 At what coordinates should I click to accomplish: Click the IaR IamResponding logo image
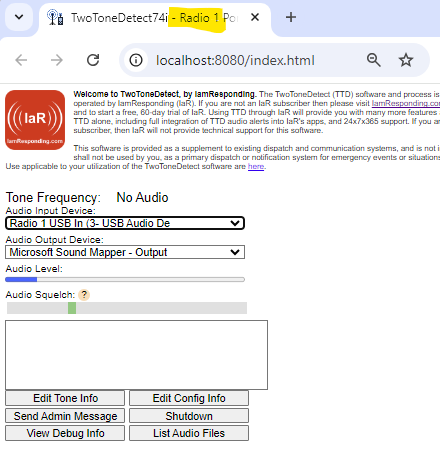pyautogui.click(x=35, y=120)
